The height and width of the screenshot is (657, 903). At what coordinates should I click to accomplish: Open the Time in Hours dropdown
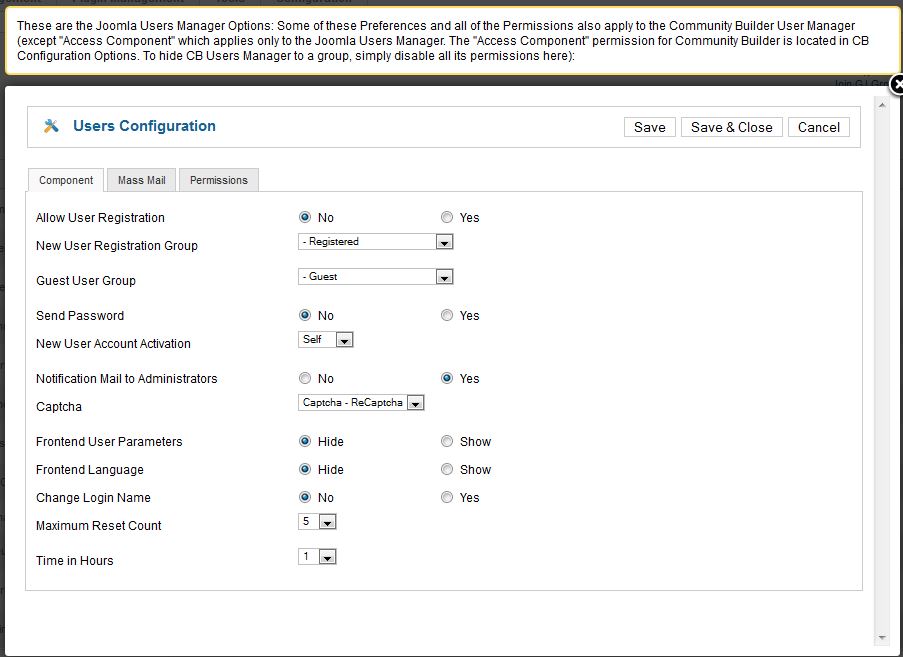click(x=317, y=557)
